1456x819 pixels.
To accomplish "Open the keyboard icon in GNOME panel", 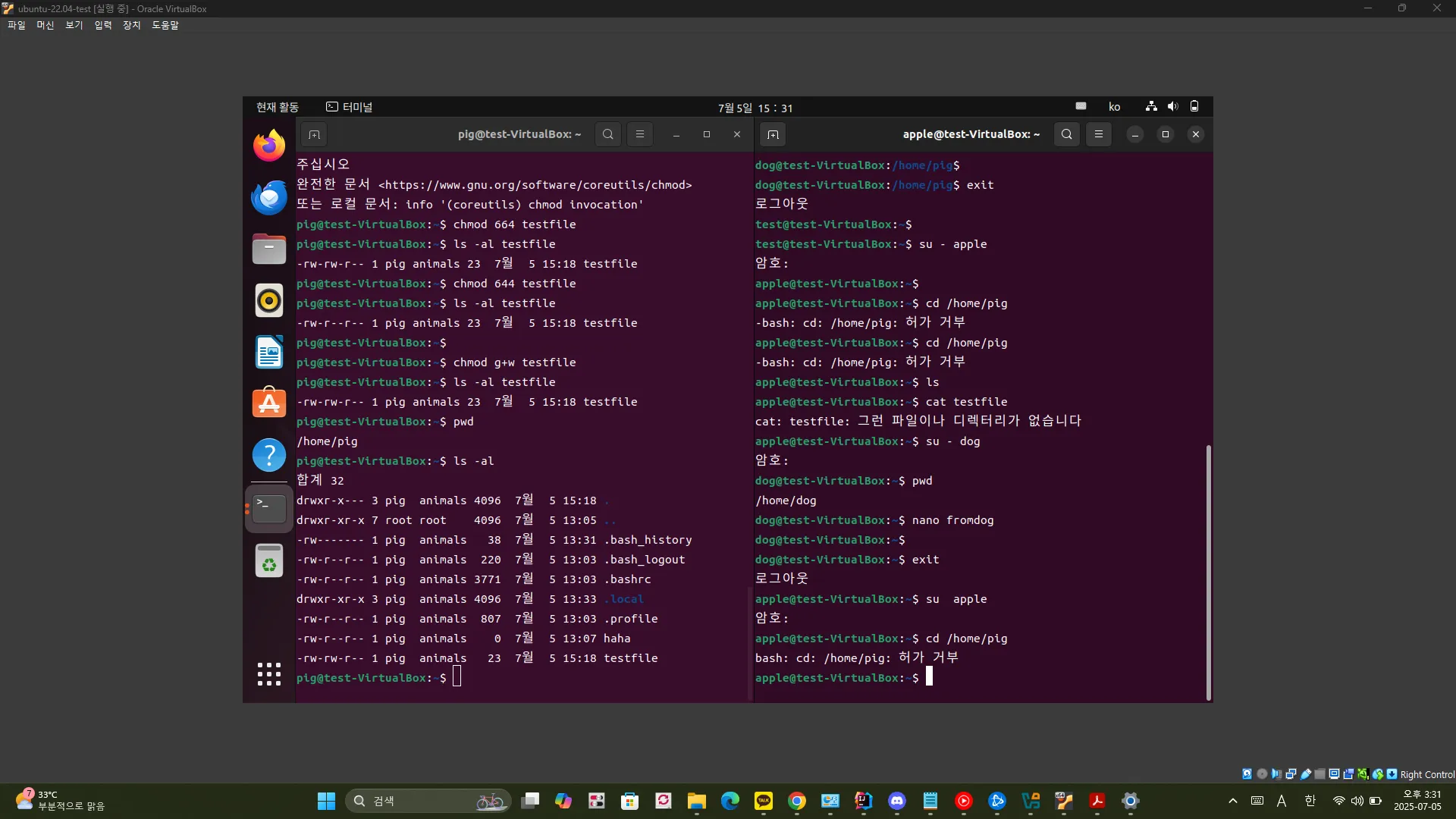I will click(1081, 106).
